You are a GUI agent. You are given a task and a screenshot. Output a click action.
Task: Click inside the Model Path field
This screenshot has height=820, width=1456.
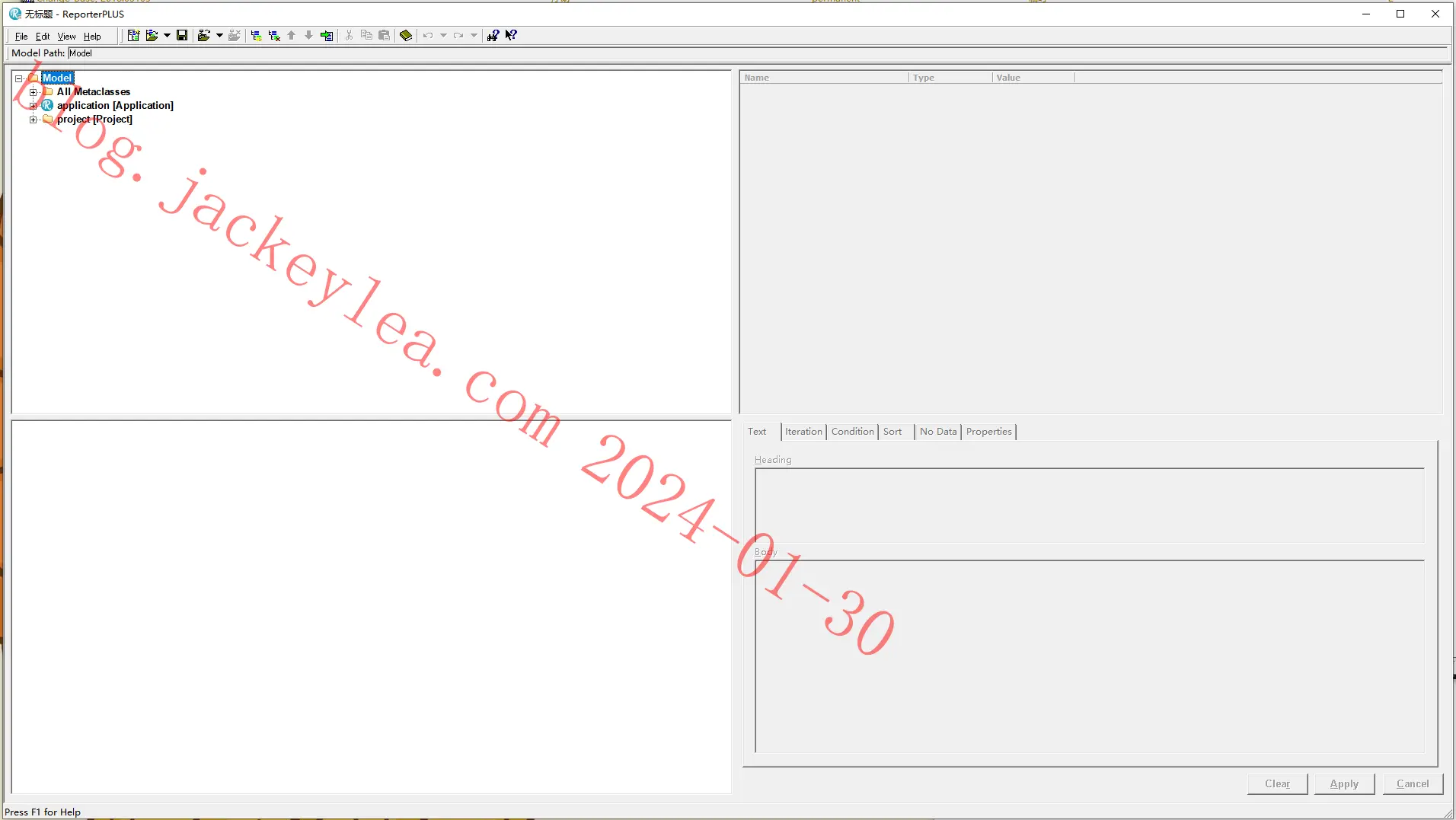[757, 53]
